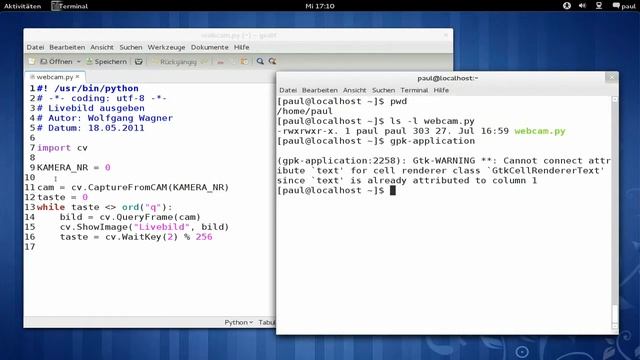The width and height of the screenshot is (640, 360).
Task: Click the paste icon in gedit toolbar
Action: [x=244, y=62]
